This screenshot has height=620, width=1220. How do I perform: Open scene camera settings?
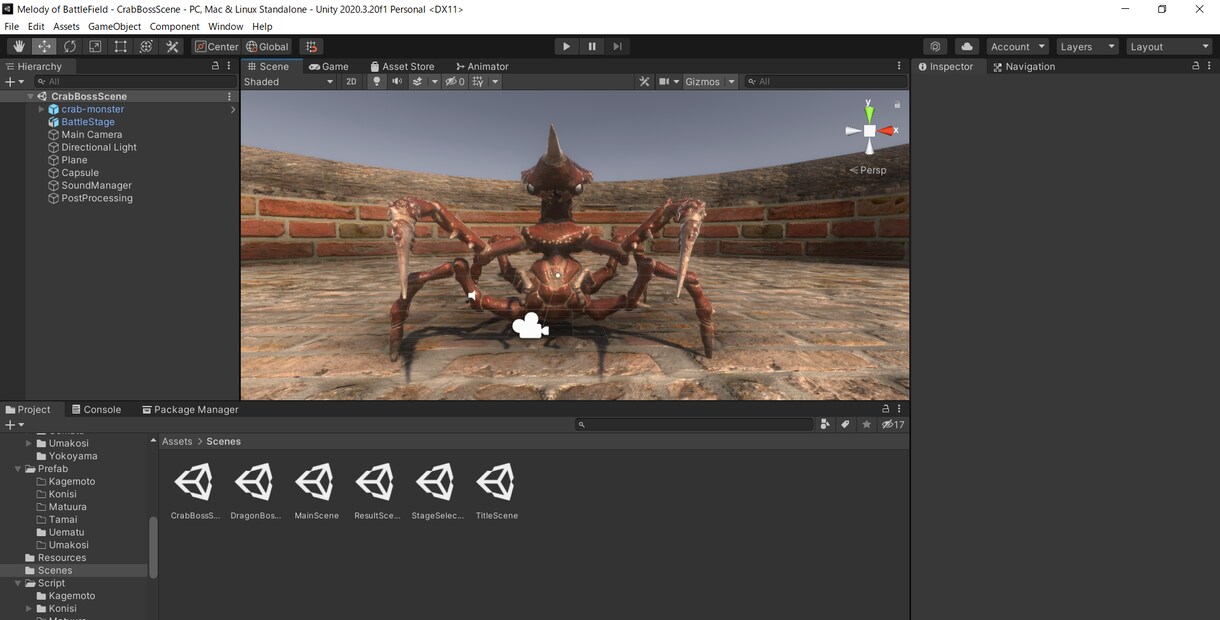pyautogui.click(x=668, y=82)
